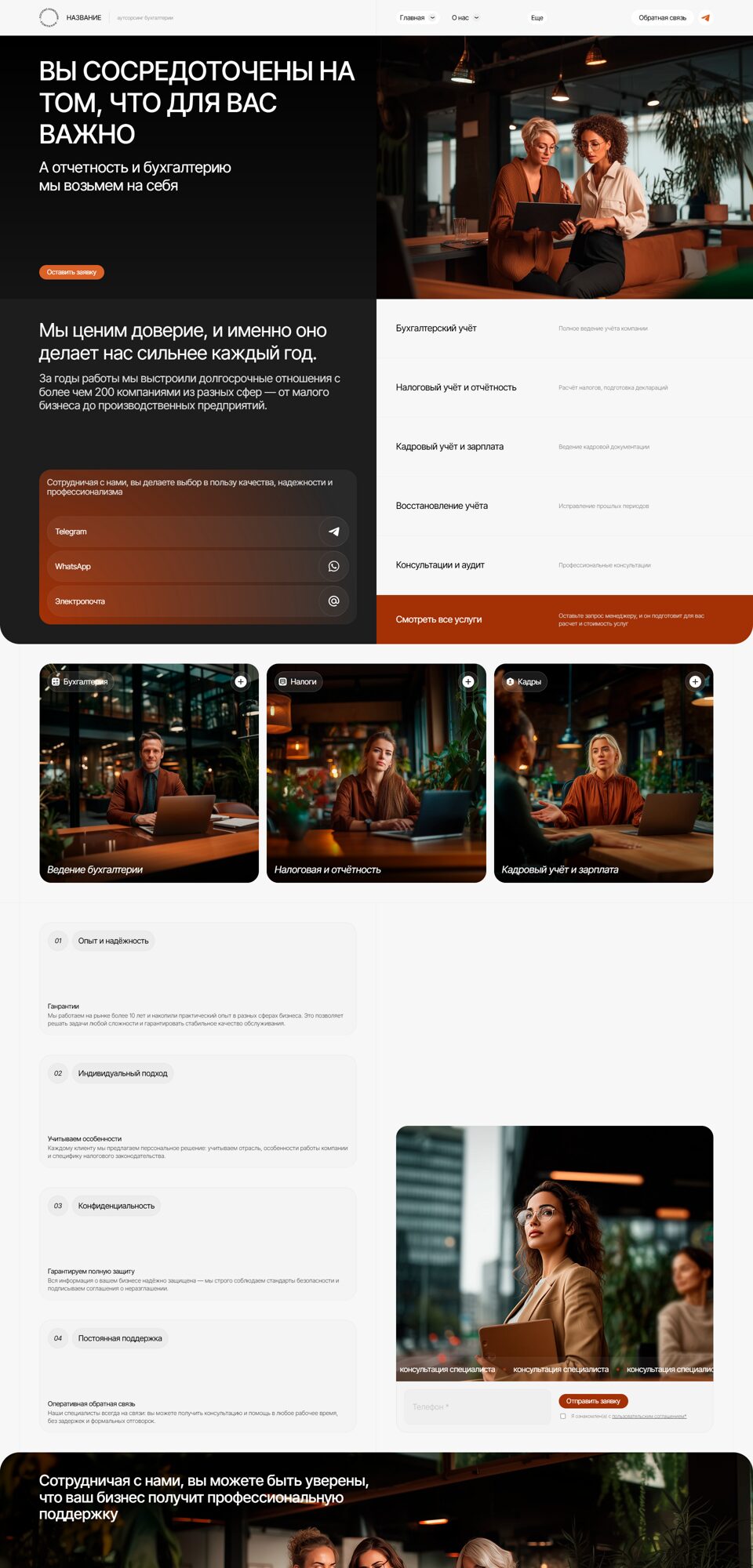Check the user agreement consent checkbox
Screen dimensions: 753x1568
pyautogui.click(x=562, y=1416)
